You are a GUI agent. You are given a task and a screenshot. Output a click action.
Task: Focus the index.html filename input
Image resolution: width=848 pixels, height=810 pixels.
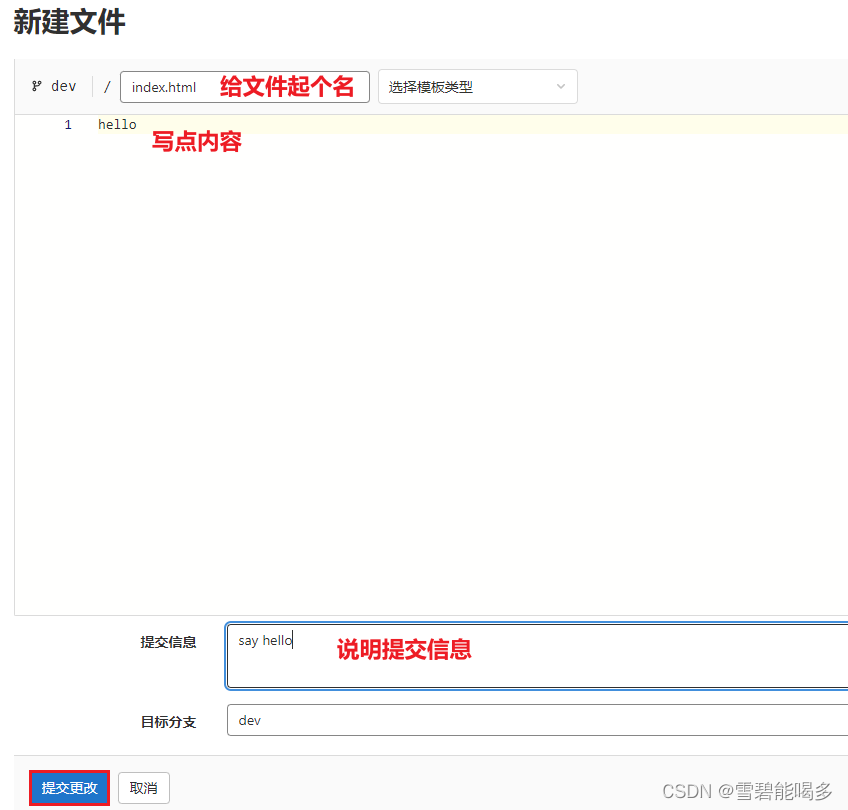[200, 86]
